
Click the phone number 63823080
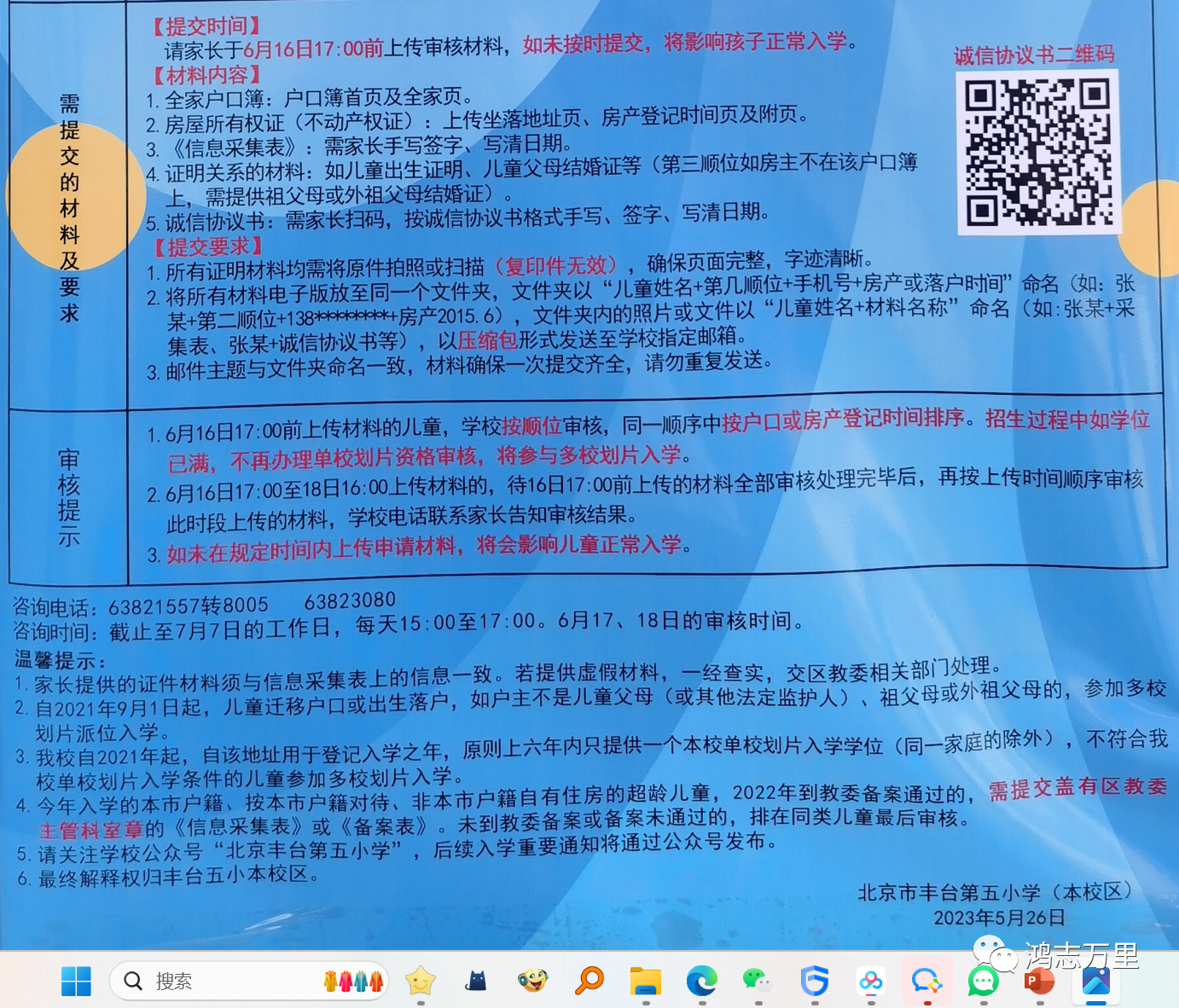pos(350,601)
